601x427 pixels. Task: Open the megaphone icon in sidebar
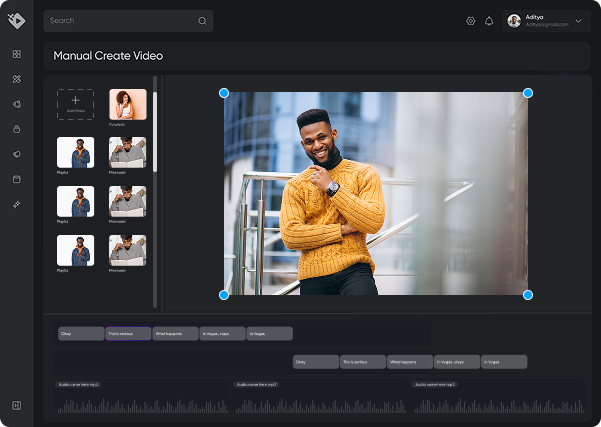point(17,154)
